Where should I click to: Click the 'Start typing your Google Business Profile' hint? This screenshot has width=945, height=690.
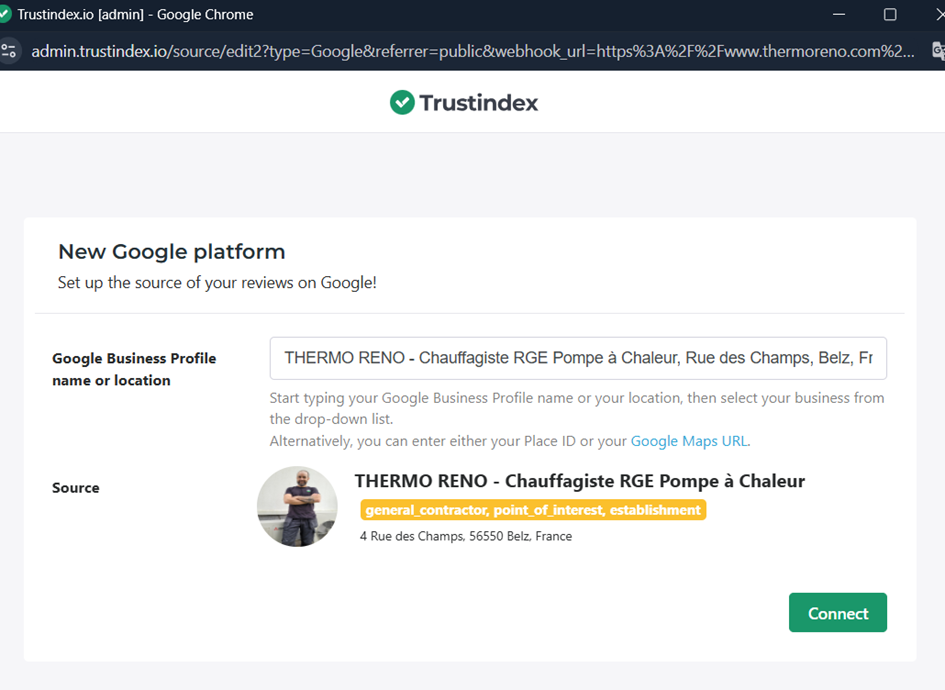click(x=577, y=408)
